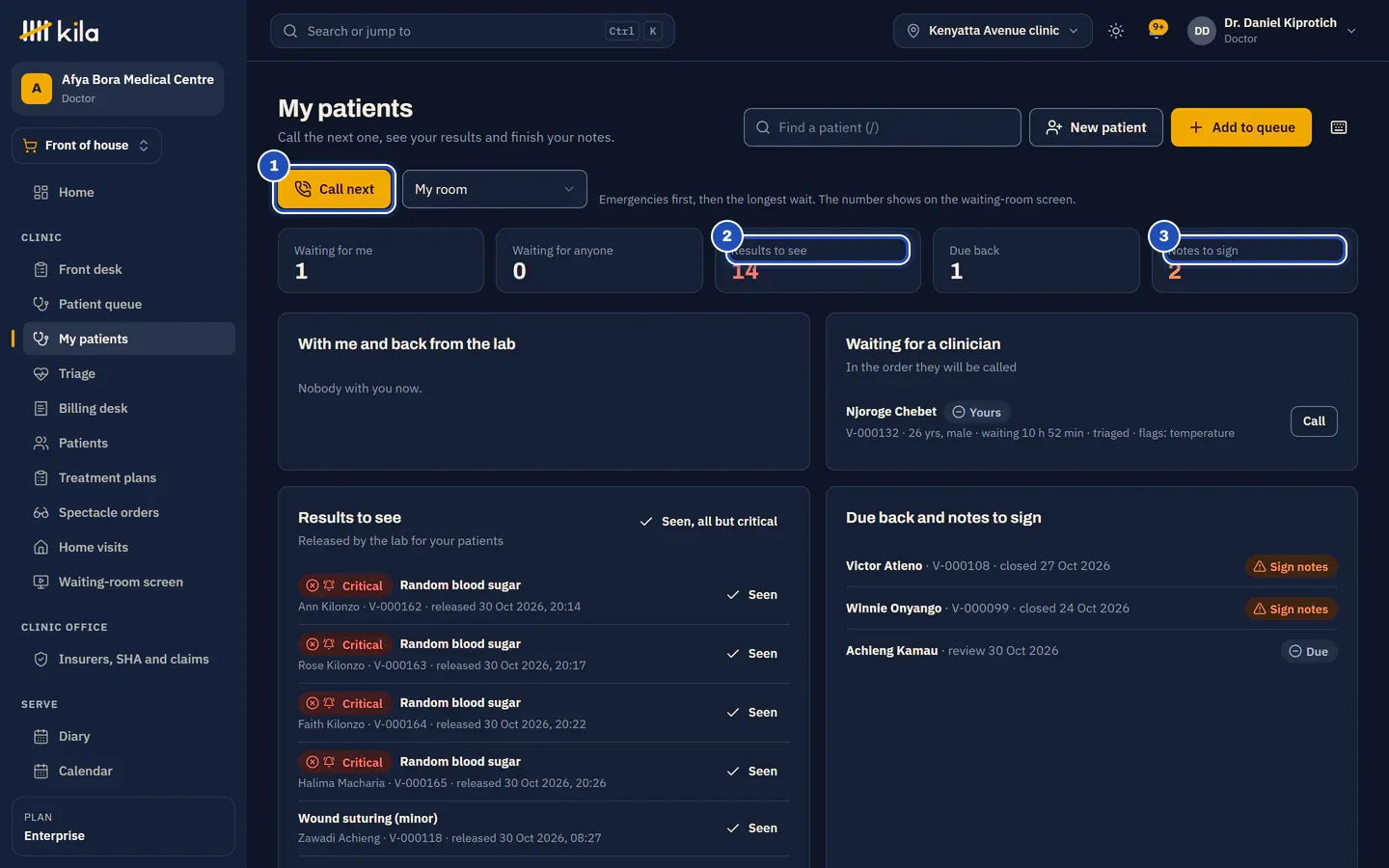This screenshot has height=868, width=1389.
Task: Open the Kenyatta Avenue clinic dropdown
Action: [x=993, y=31]
